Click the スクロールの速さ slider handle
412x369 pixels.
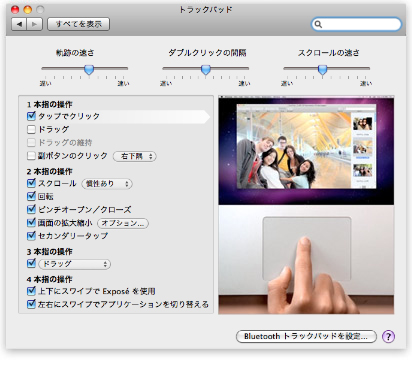click(x=322, y=70)
